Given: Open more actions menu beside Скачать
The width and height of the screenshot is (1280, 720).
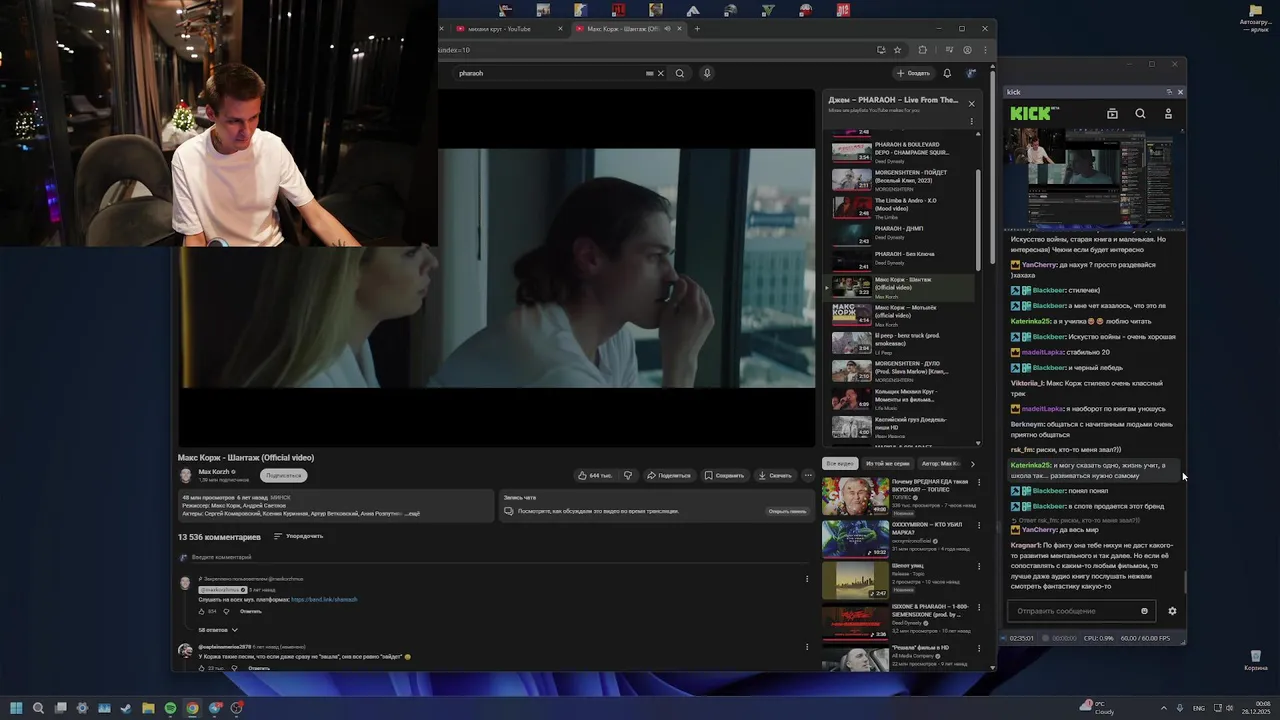Looking at the screenshot, I should (x=808, y=475).
